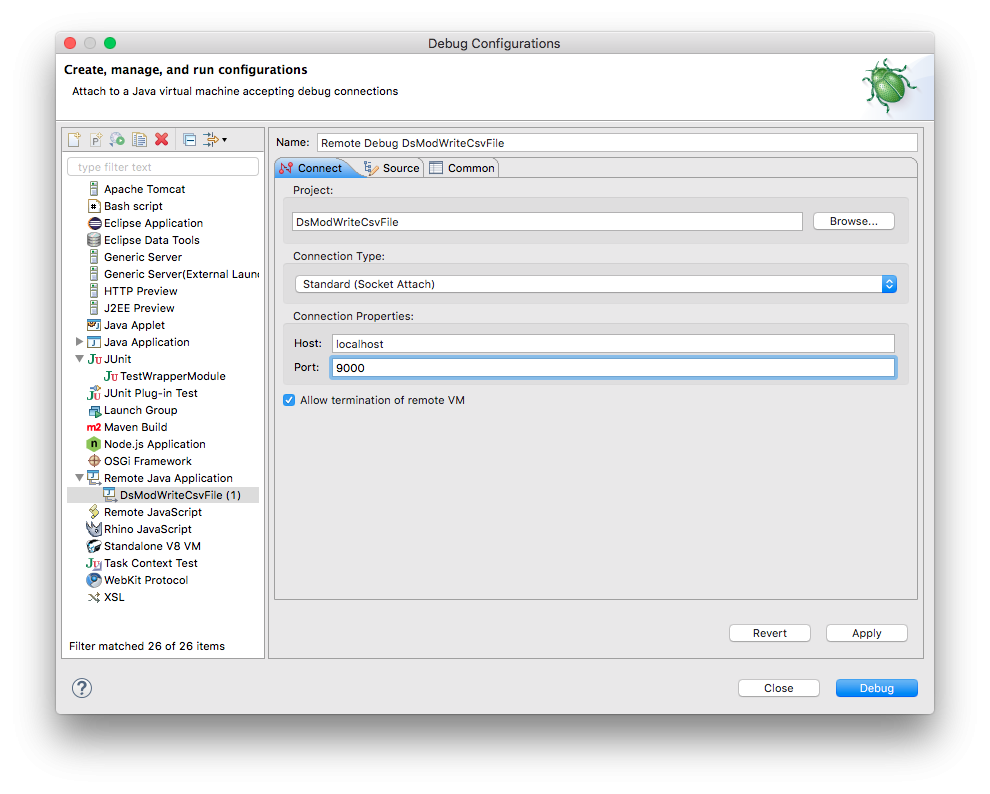Click the Duplicate launch configuration icon
This screenshot has height=794, width=990.
tap(140, 140)
